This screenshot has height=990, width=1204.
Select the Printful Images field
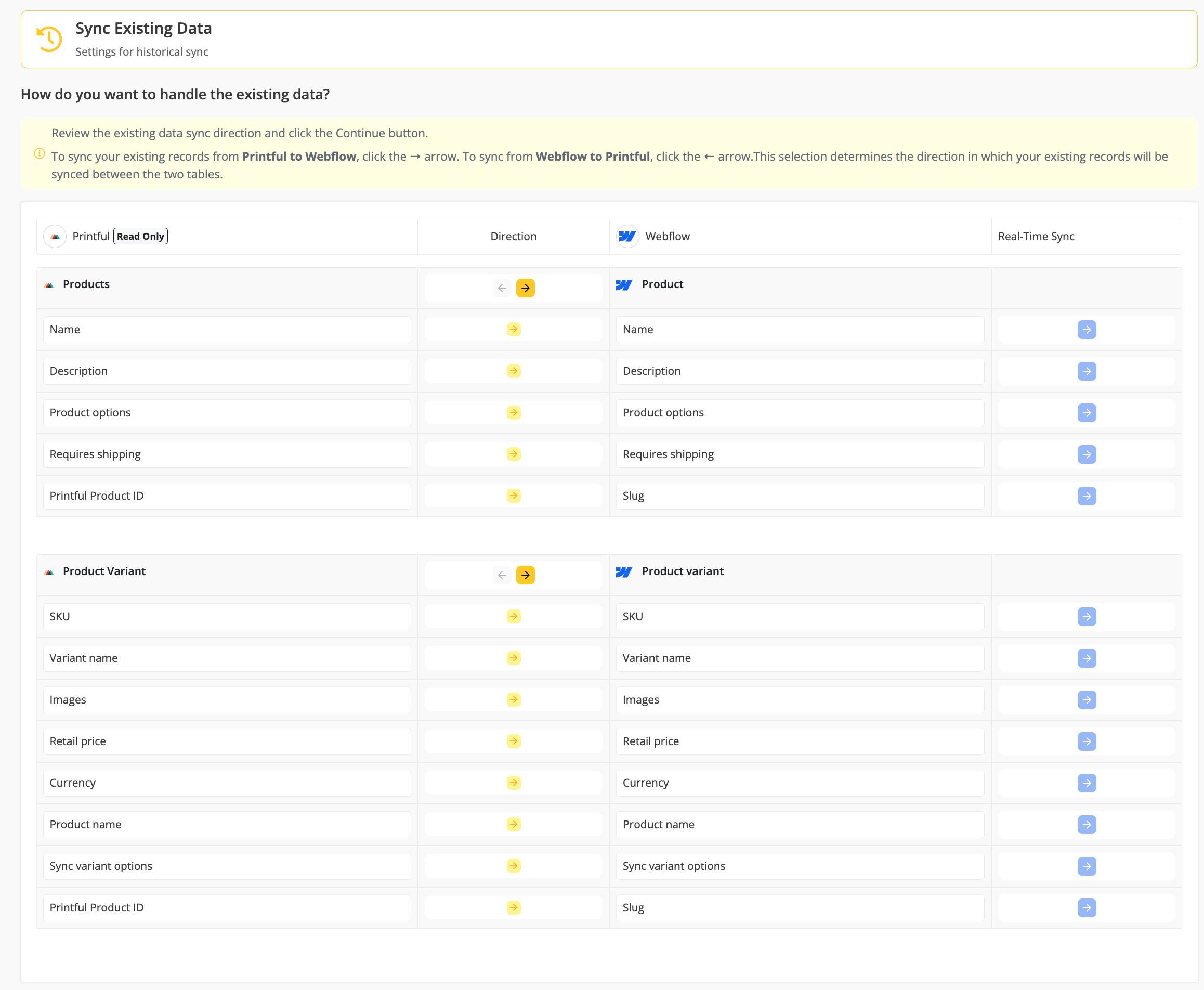click(x=227, y=700)
